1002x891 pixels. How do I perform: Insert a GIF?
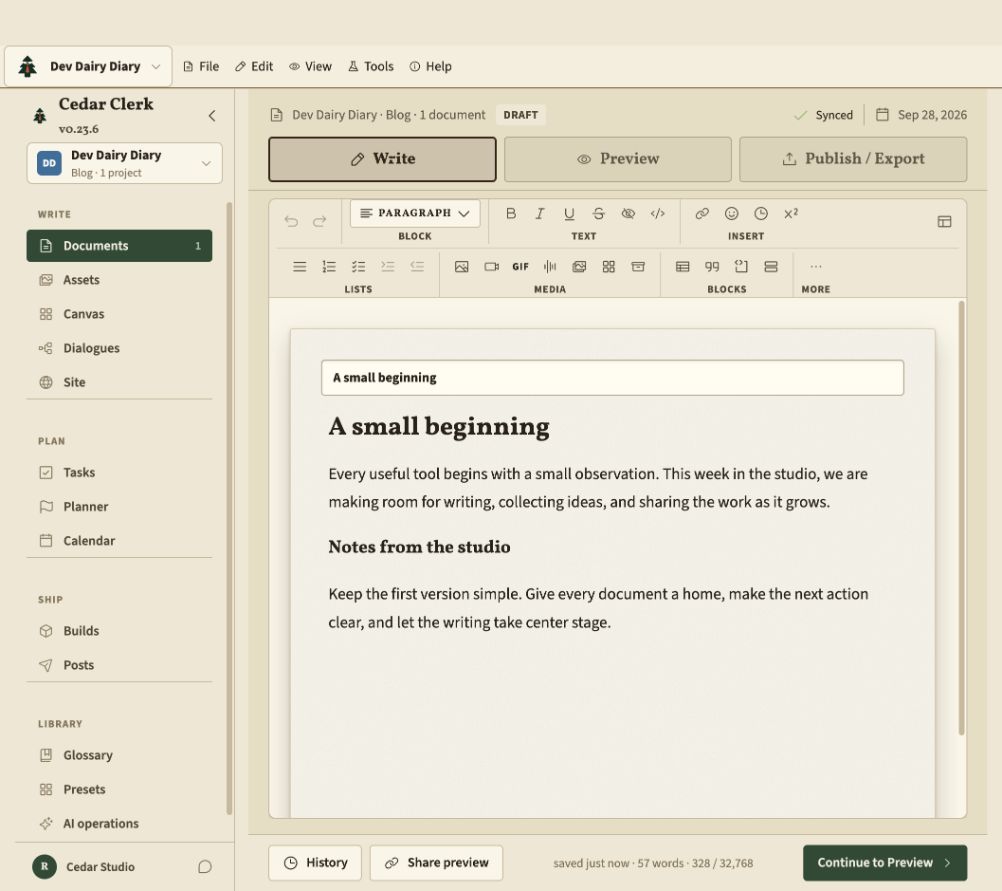coord(521,267)
